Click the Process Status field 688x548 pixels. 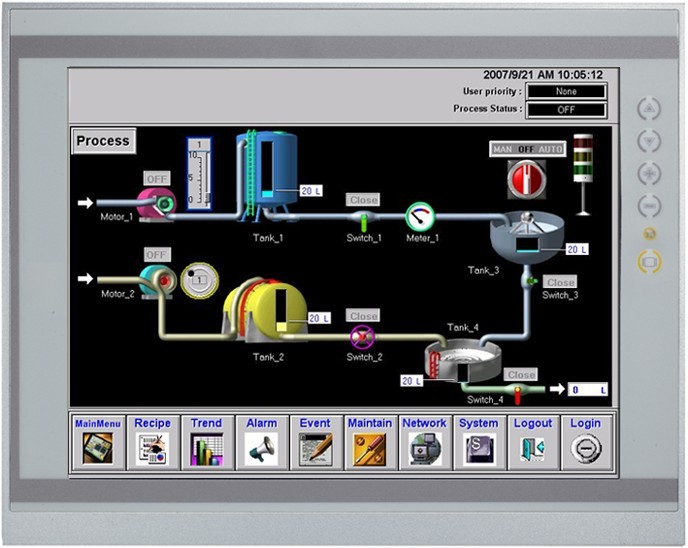coord(566,109)
